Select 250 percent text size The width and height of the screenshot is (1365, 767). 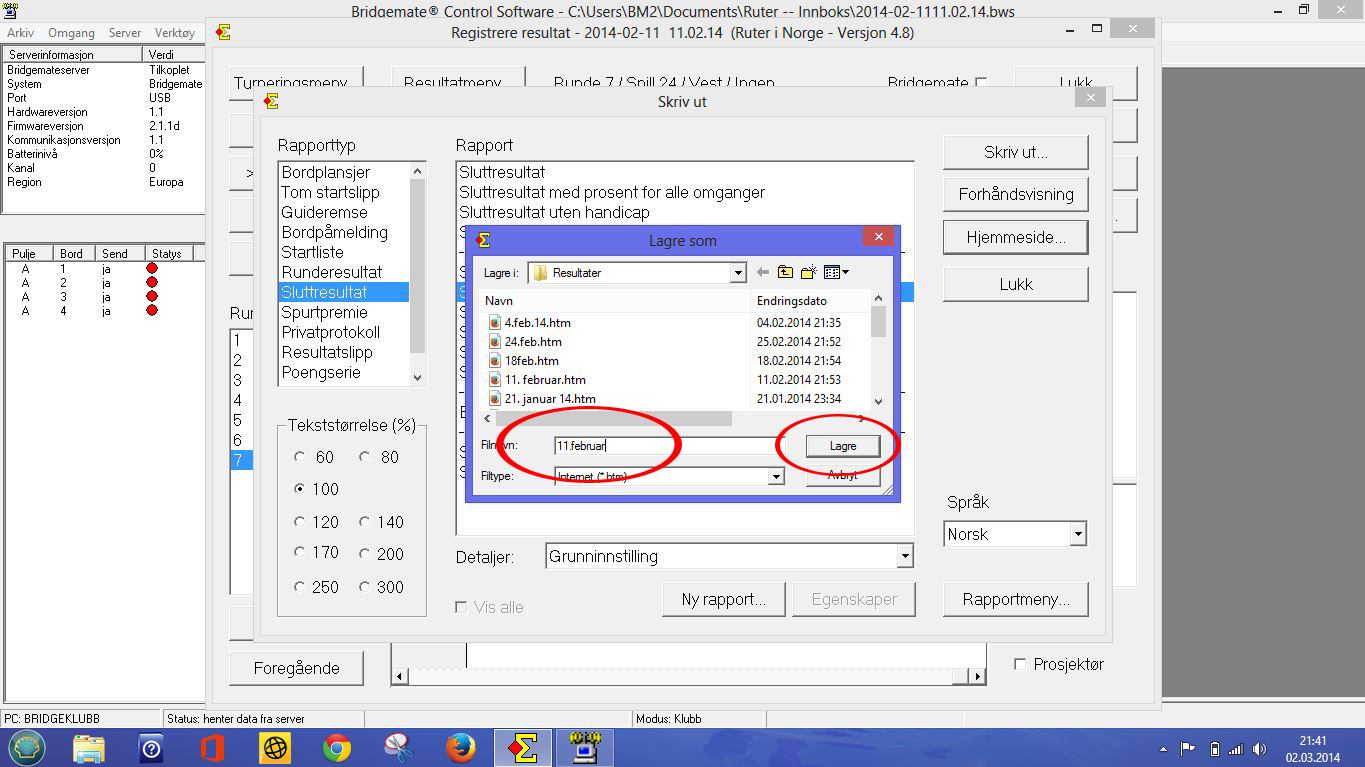point(300,587)
